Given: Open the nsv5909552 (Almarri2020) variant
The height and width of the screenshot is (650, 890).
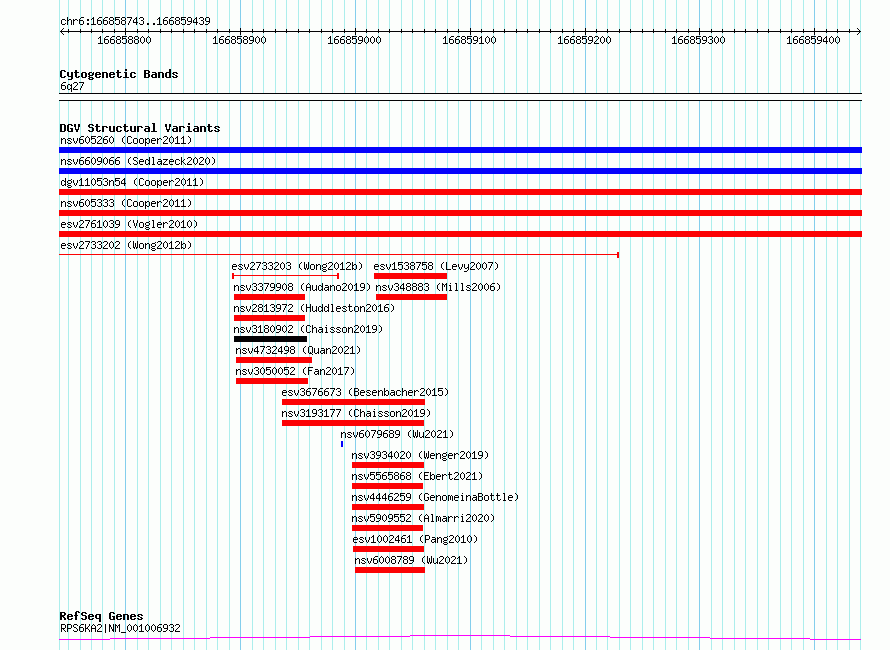Looking at the screenshot, I should coord(423,518).
